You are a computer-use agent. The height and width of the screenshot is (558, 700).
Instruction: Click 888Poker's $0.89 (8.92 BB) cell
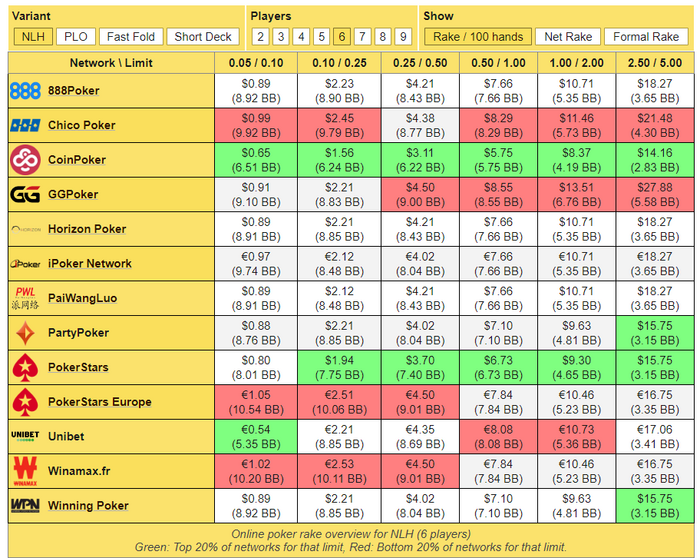pyautogui.click(x=256, y=91)
